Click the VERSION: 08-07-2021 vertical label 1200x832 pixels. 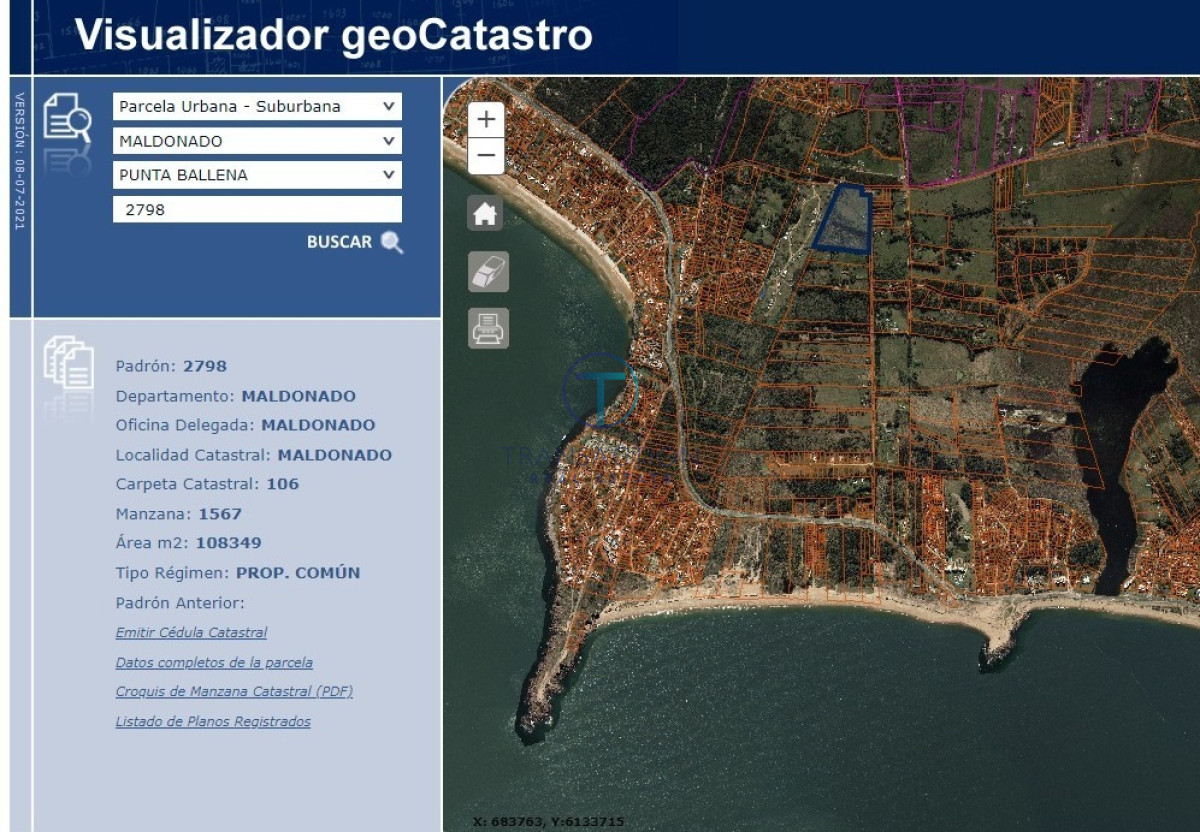pos(18,162)
